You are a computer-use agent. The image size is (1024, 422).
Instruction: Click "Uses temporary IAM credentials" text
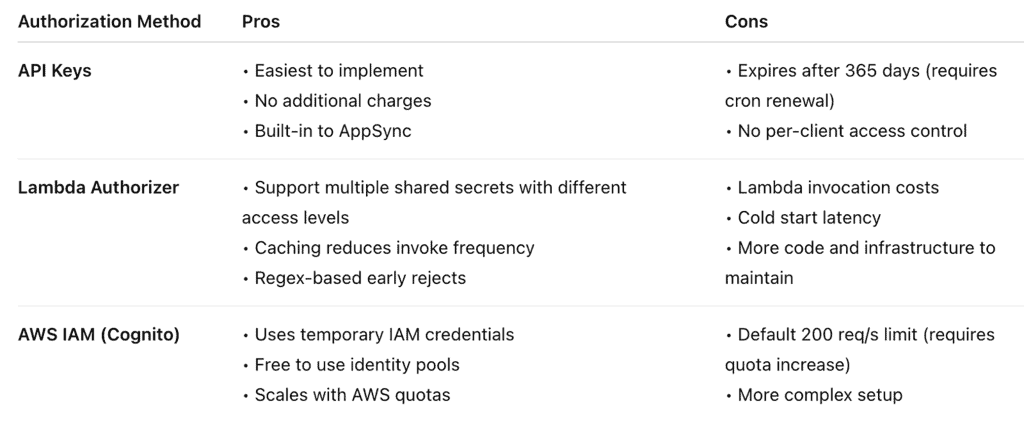coord(384,334)
